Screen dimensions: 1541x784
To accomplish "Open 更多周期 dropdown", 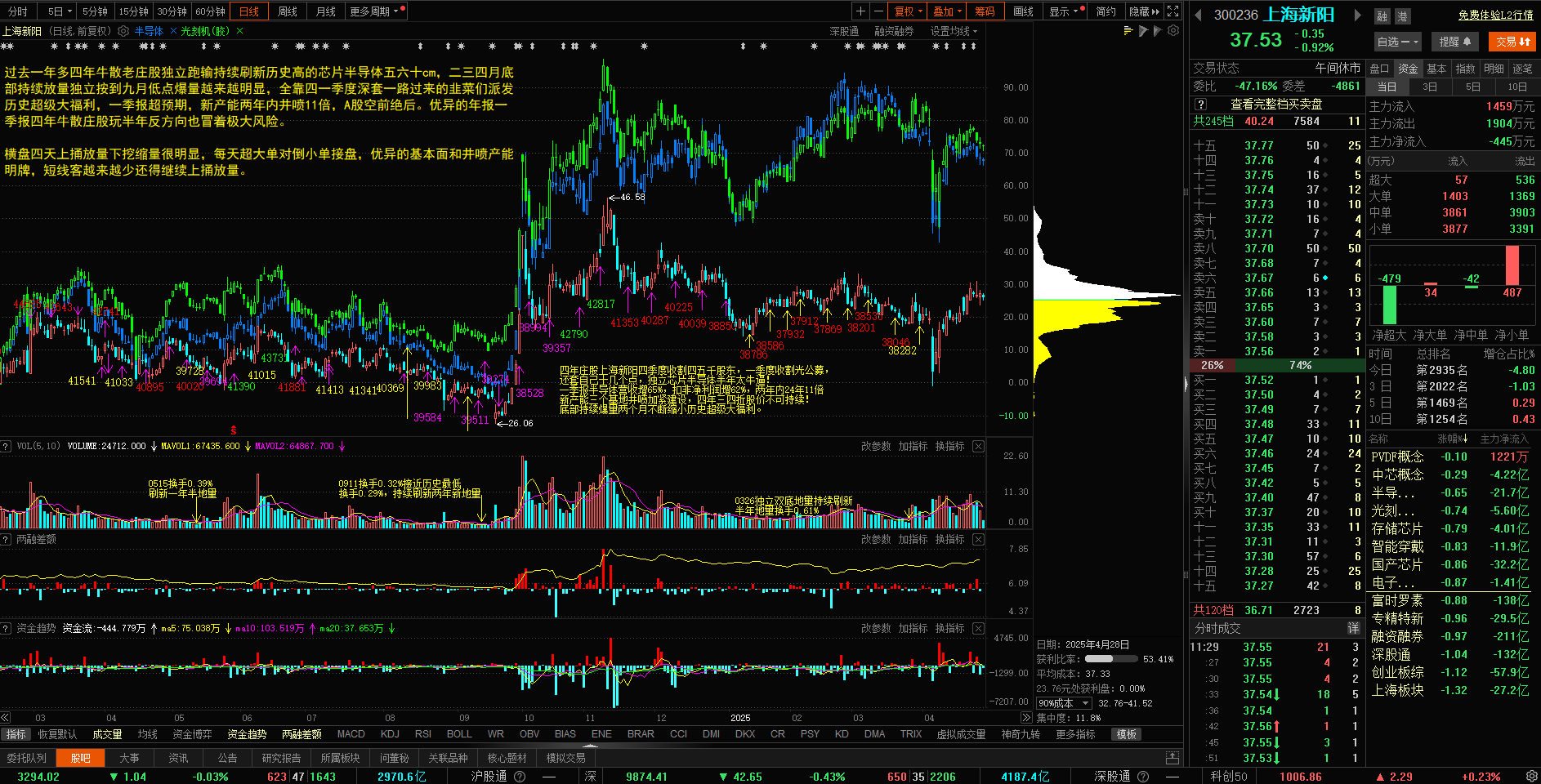I will pyautogui.click(x=376, y=11).
